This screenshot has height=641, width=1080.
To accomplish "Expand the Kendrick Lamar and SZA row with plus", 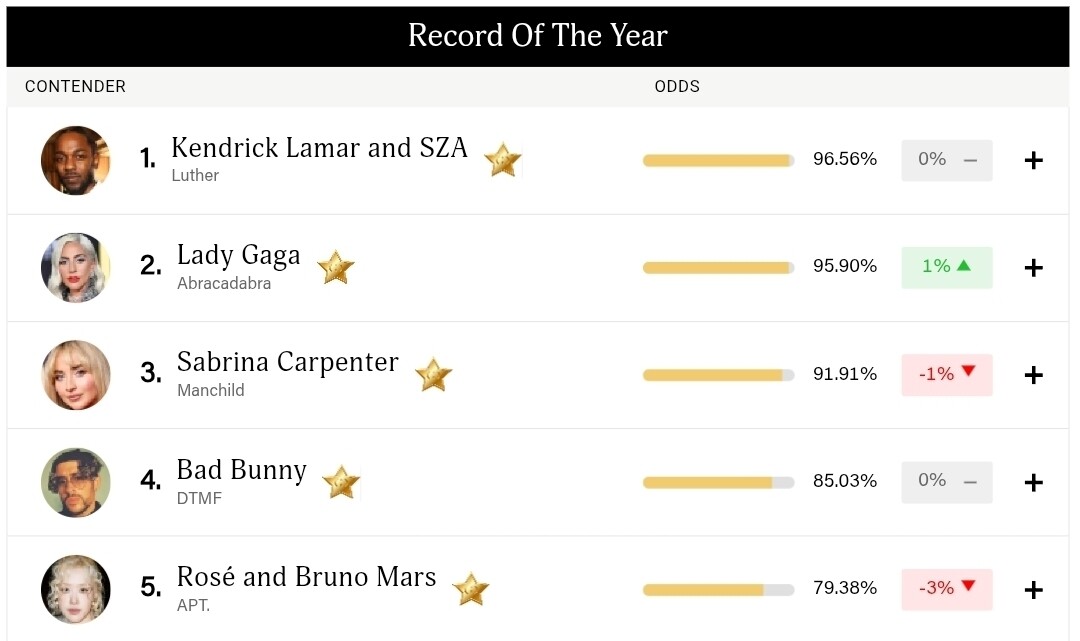I will pyautogui.click(x=1034, y=160).
